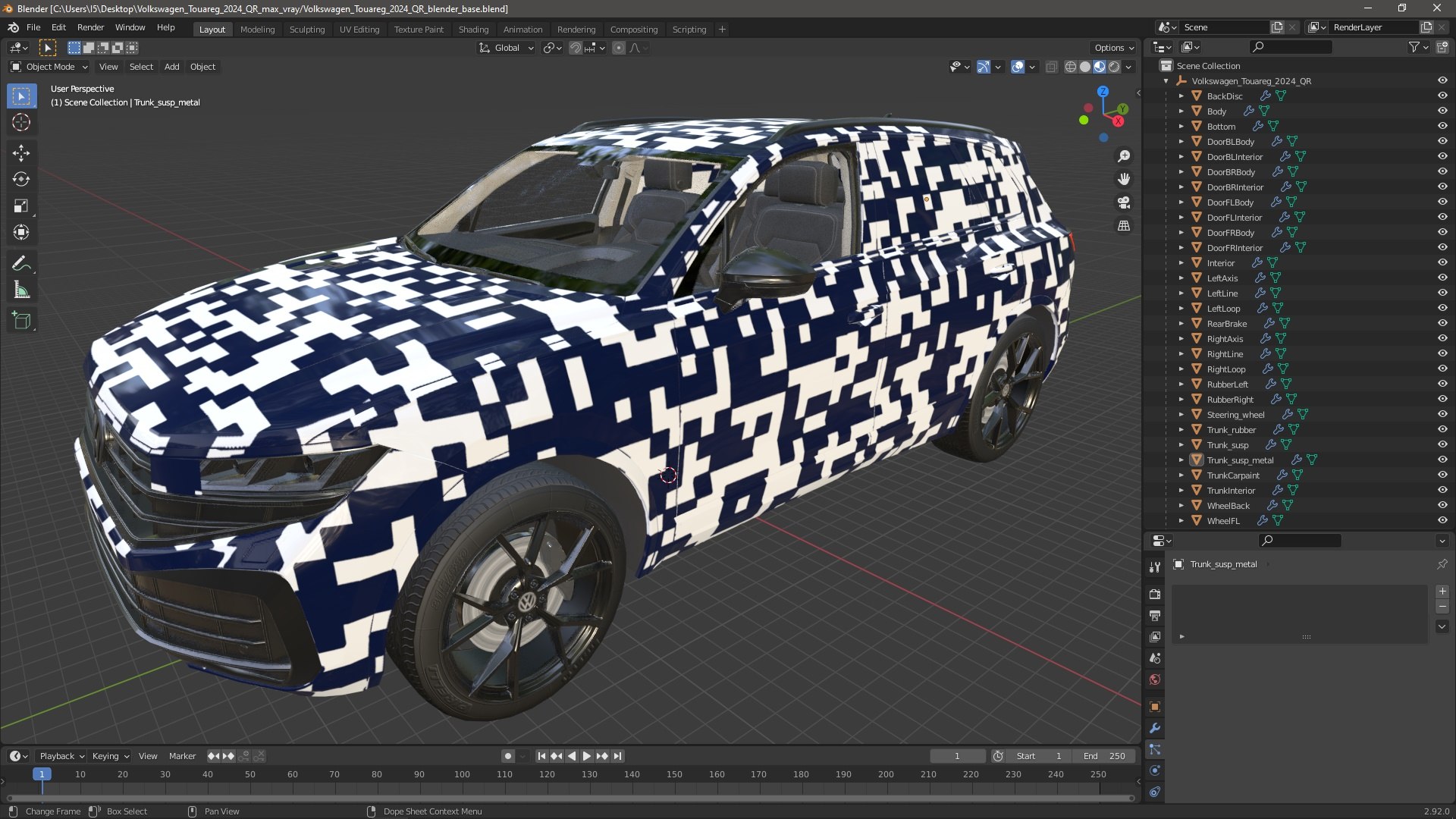Screen dimensions: 1456x819
Task: Switch to the UV Editing workspace tab
Action: pos(359,30)
